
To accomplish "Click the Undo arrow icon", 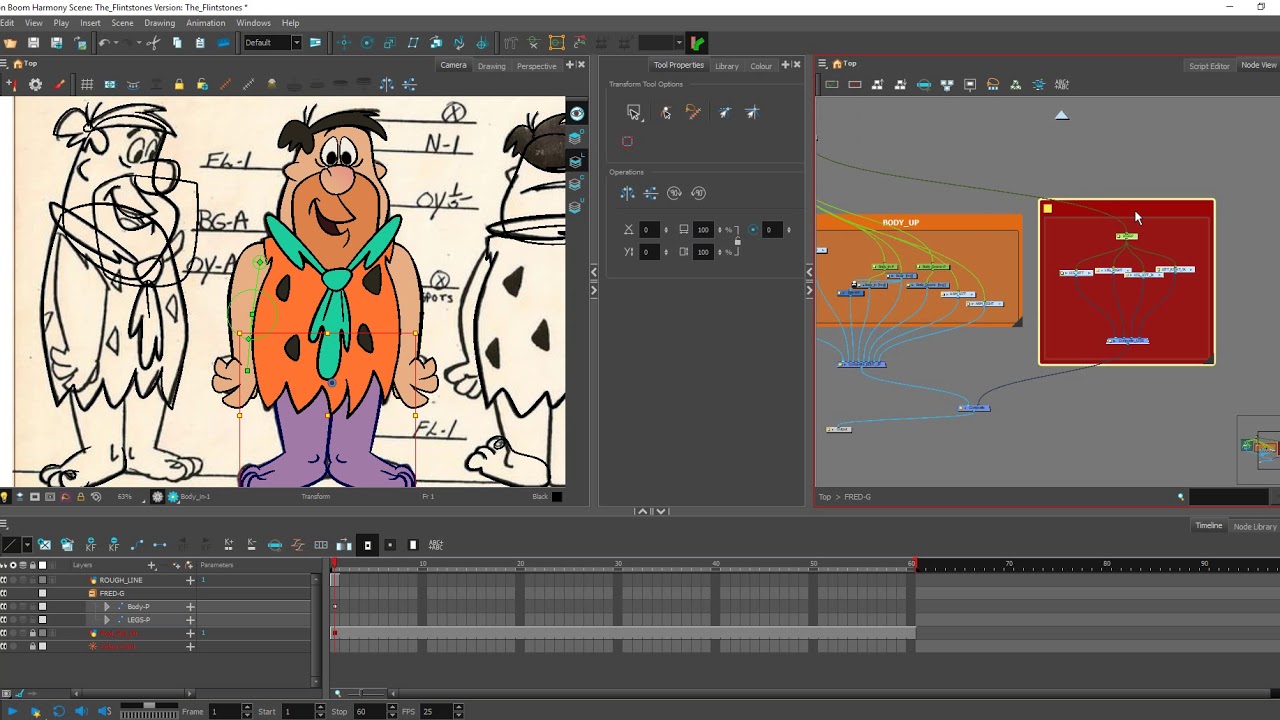I will [104, 43].
